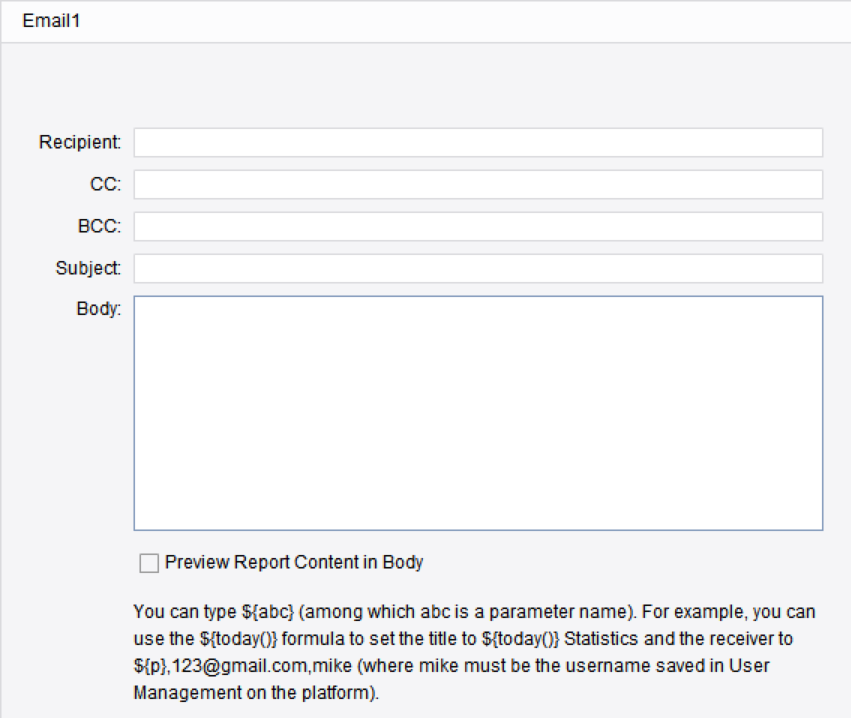Click the CC label text
This screenshot has height=718, width=851.
click(105, 185)
